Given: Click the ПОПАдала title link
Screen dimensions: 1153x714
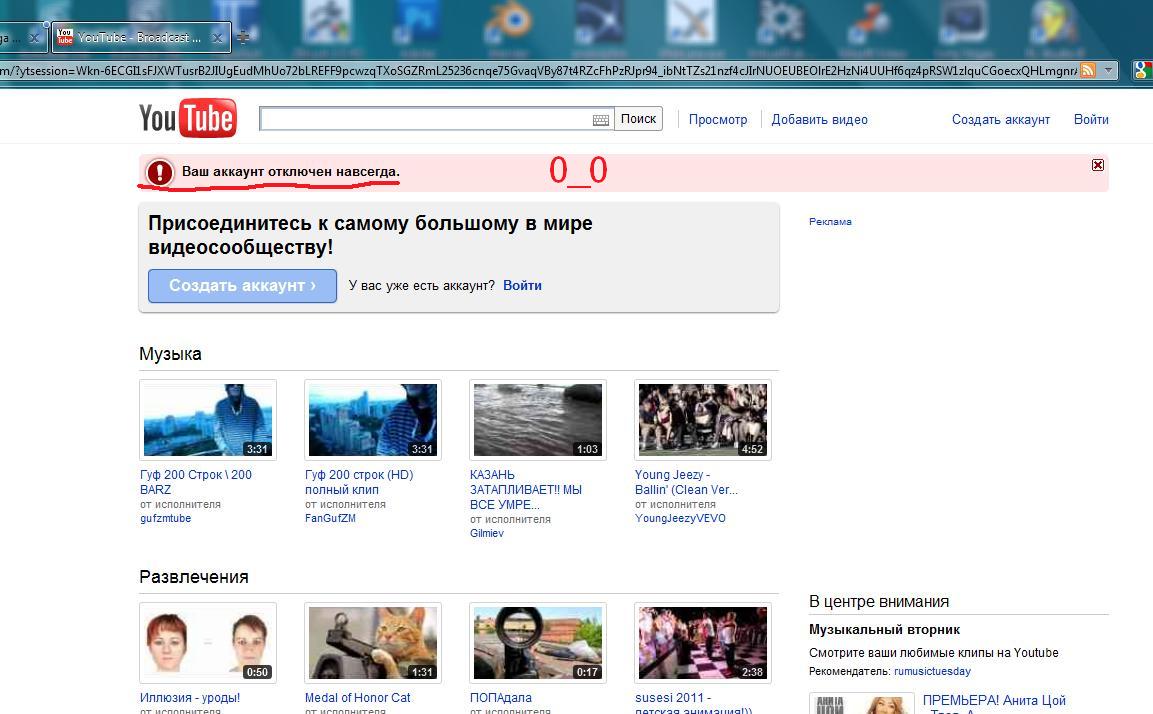Looking at the screenshot, I should pos(501,698).
